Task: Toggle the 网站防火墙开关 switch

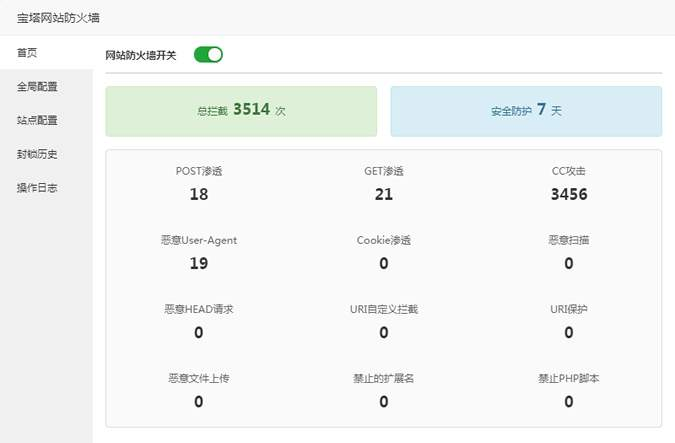Action: point(208,54)
